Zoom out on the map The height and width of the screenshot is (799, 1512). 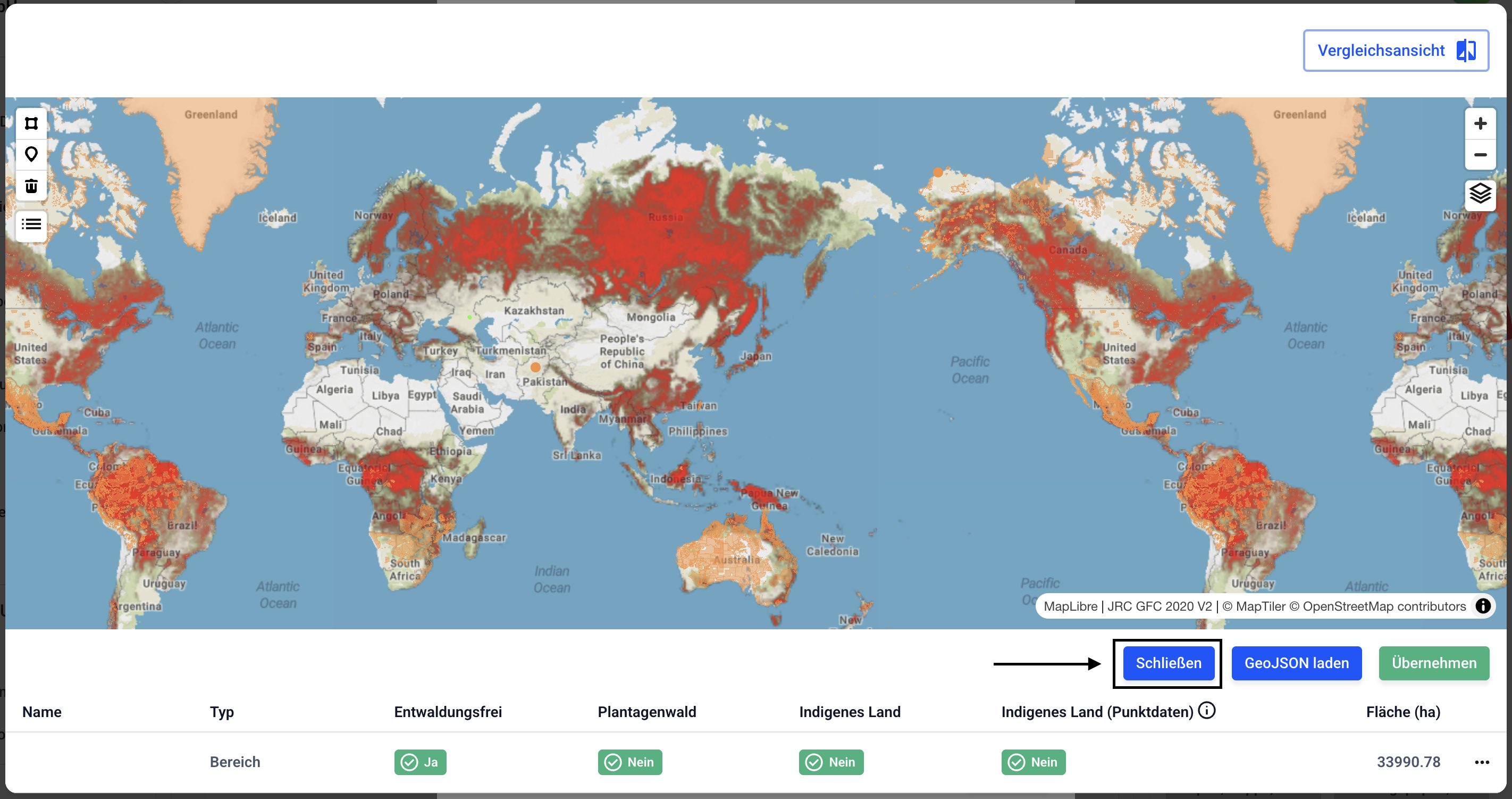click(1480, 155)
